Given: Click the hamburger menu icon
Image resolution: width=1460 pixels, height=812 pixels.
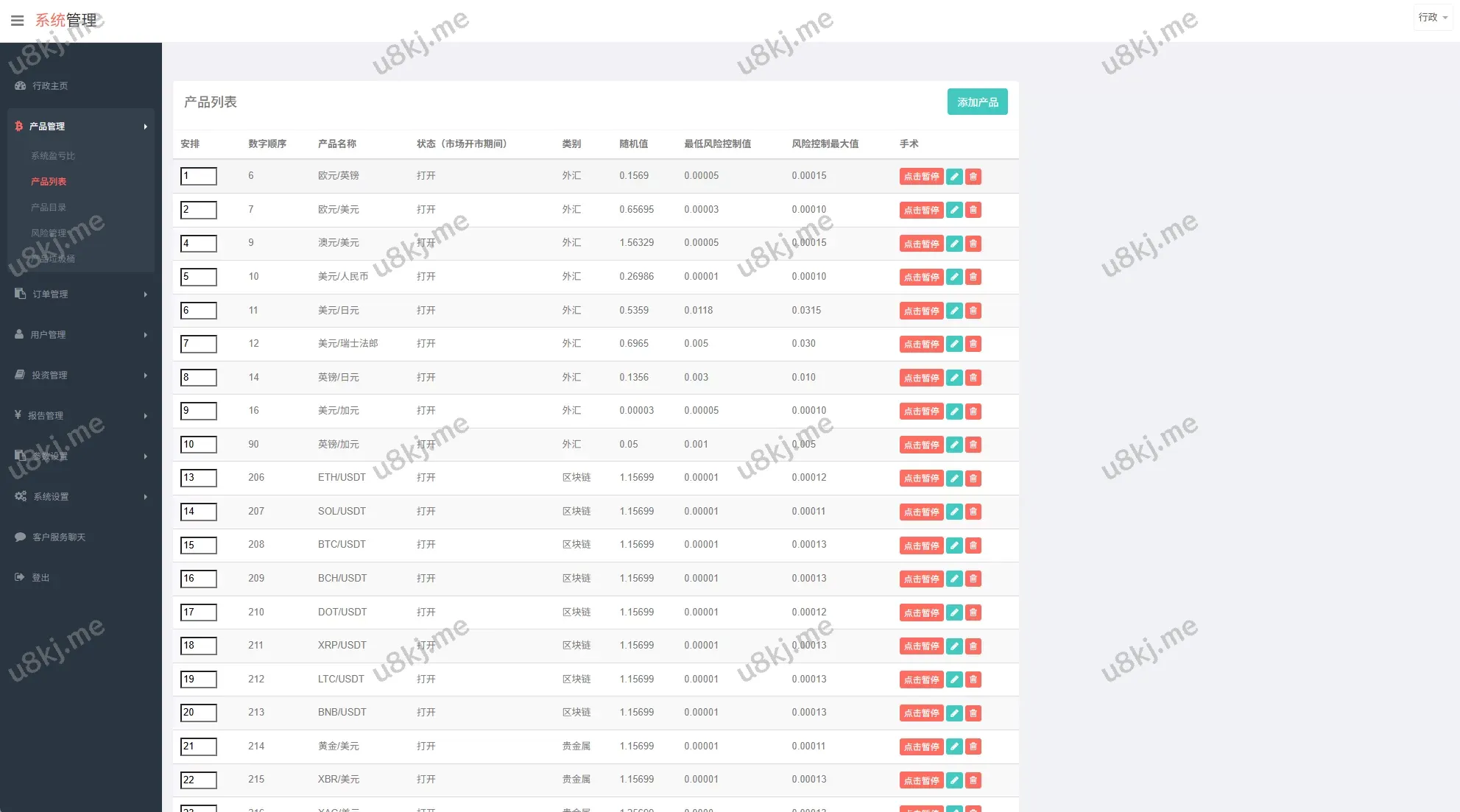Looking at the screenshot, I should click(17, 21).
